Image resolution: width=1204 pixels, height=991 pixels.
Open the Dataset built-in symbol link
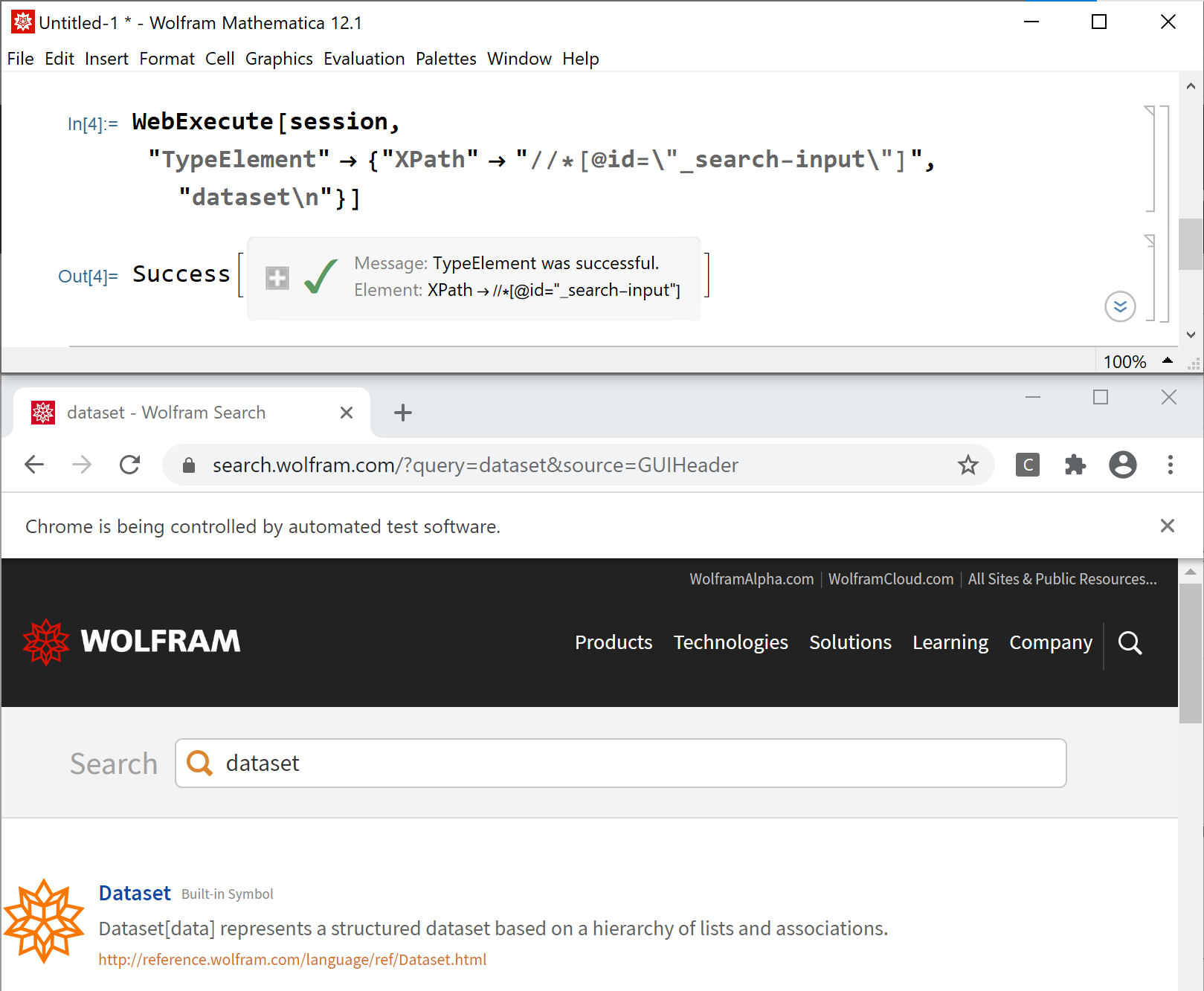coord(135,893)
